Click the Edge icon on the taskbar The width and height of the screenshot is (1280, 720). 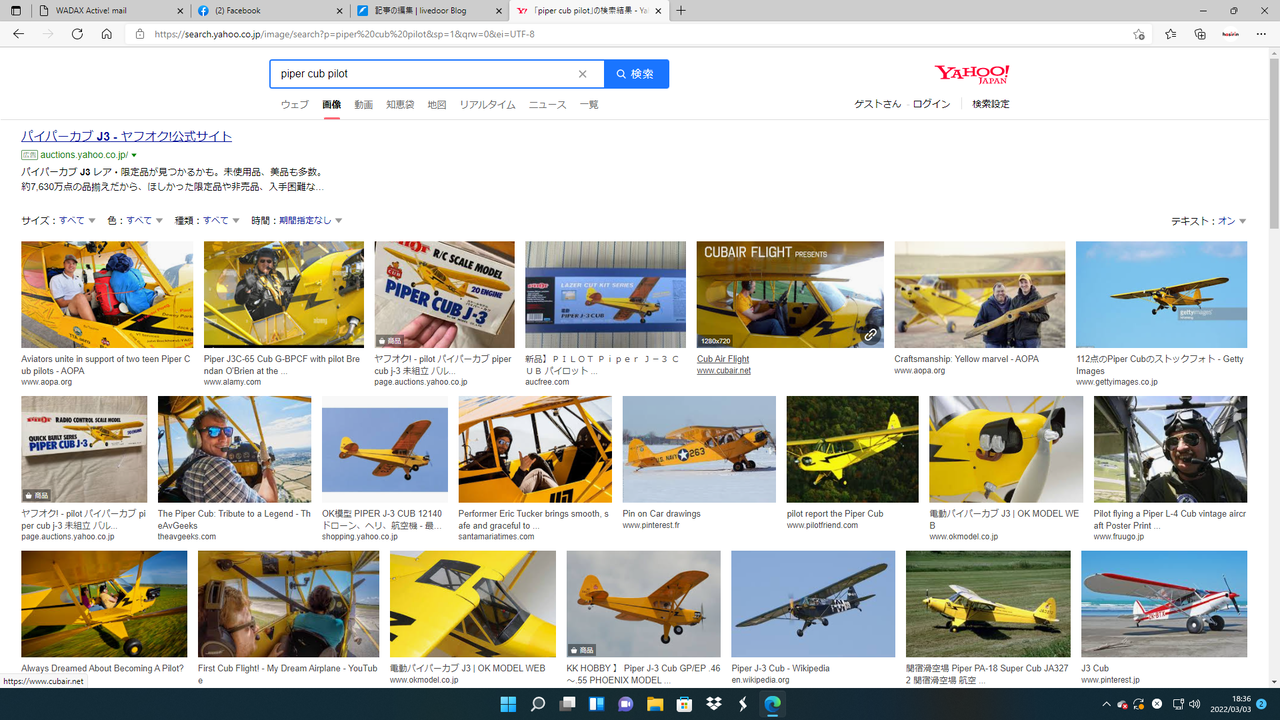pyautogui.click(x=773, y=704)
